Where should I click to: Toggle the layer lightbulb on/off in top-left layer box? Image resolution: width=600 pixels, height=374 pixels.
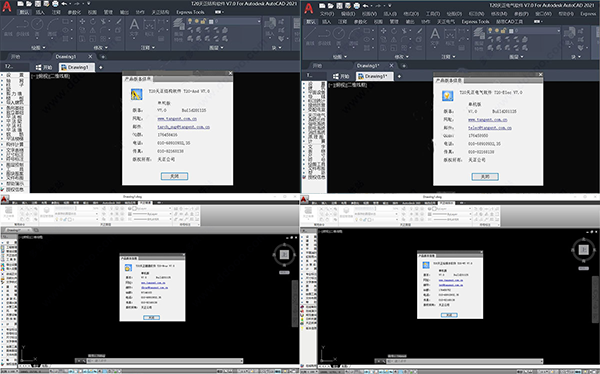click(189, 21)
